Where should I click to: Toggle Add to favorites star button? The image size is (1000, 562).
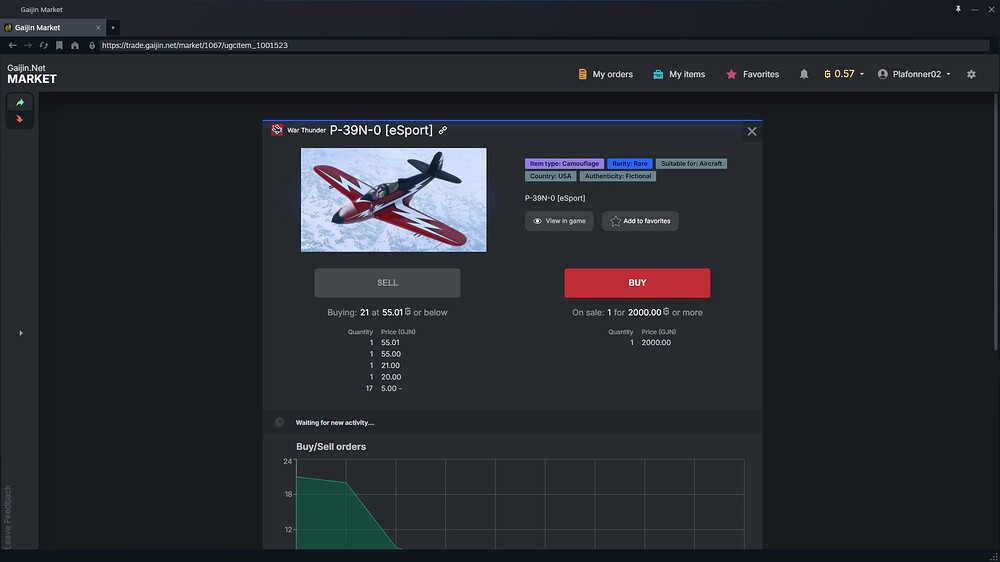point(640,221)
